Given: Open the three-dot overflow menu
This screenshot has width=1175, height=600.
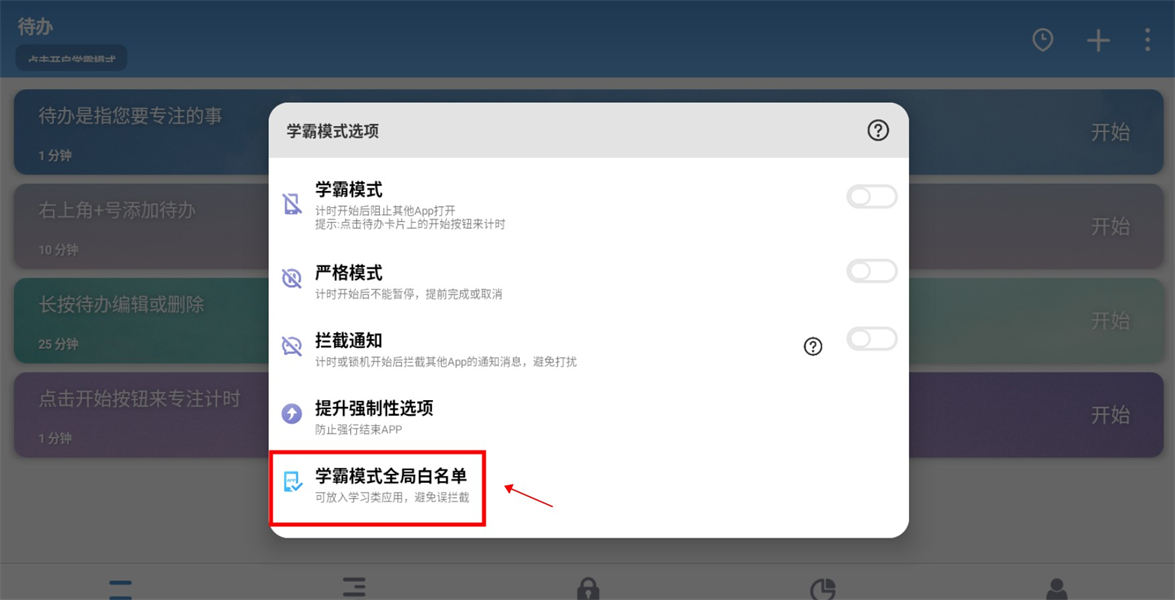Looking at the screenshot, I should pos(1147,40).
